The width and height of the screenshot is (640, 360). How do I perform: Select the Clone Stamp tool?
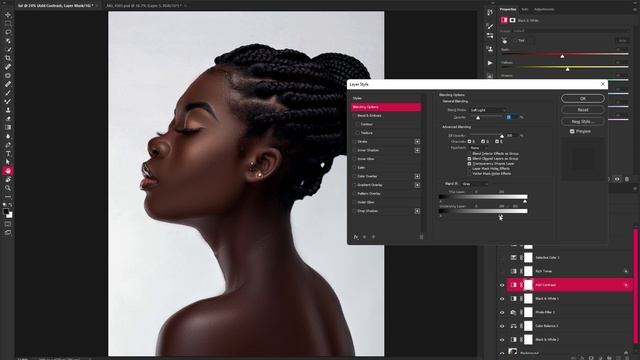[x=8, y=110]
